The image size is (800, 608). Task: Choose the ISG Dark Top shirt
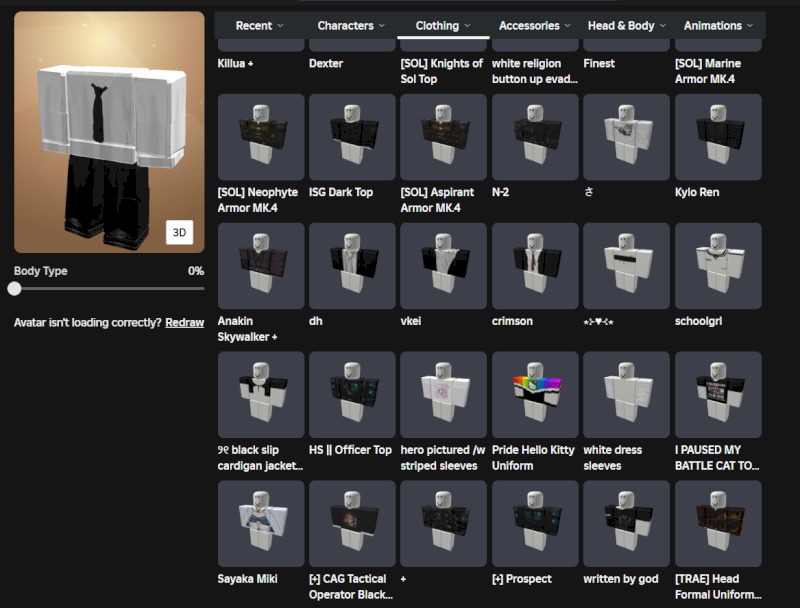[352, 137]
